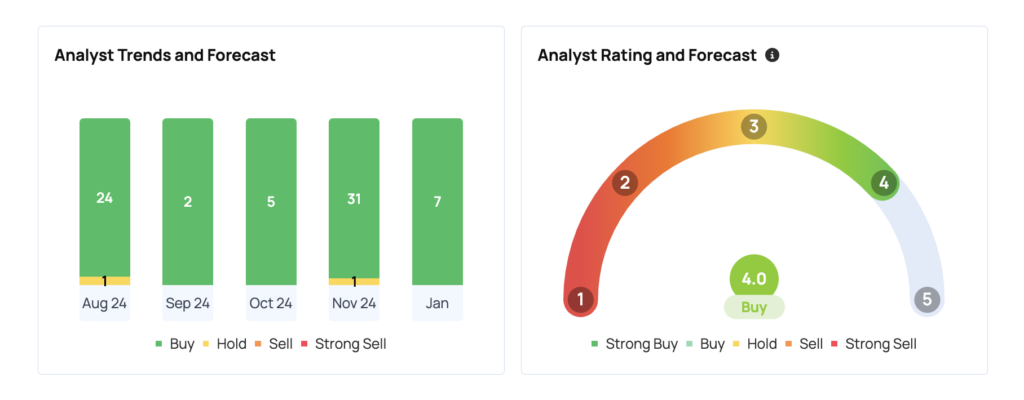Click the Aug 24 green bar
The image size is (1024, 400).
(x=105, y=196)
